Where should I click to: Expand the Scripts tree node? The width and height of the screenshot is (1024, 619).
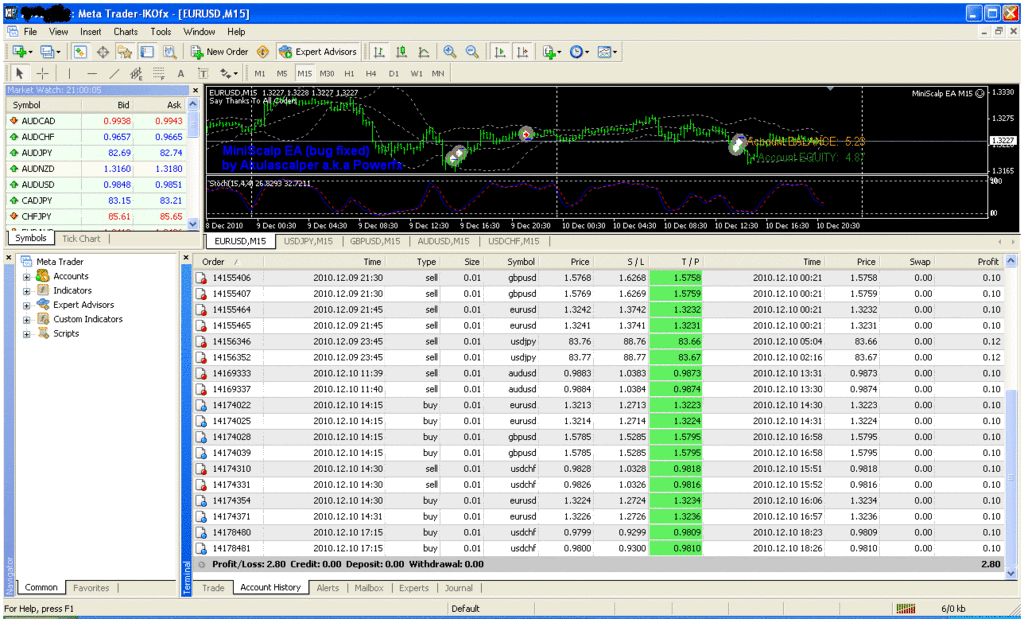click(27, 334)
